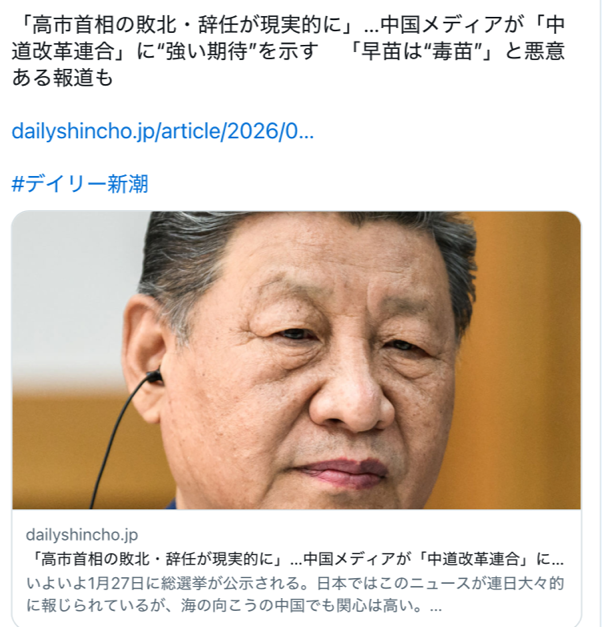Click card description line に報じられているが

234,605
